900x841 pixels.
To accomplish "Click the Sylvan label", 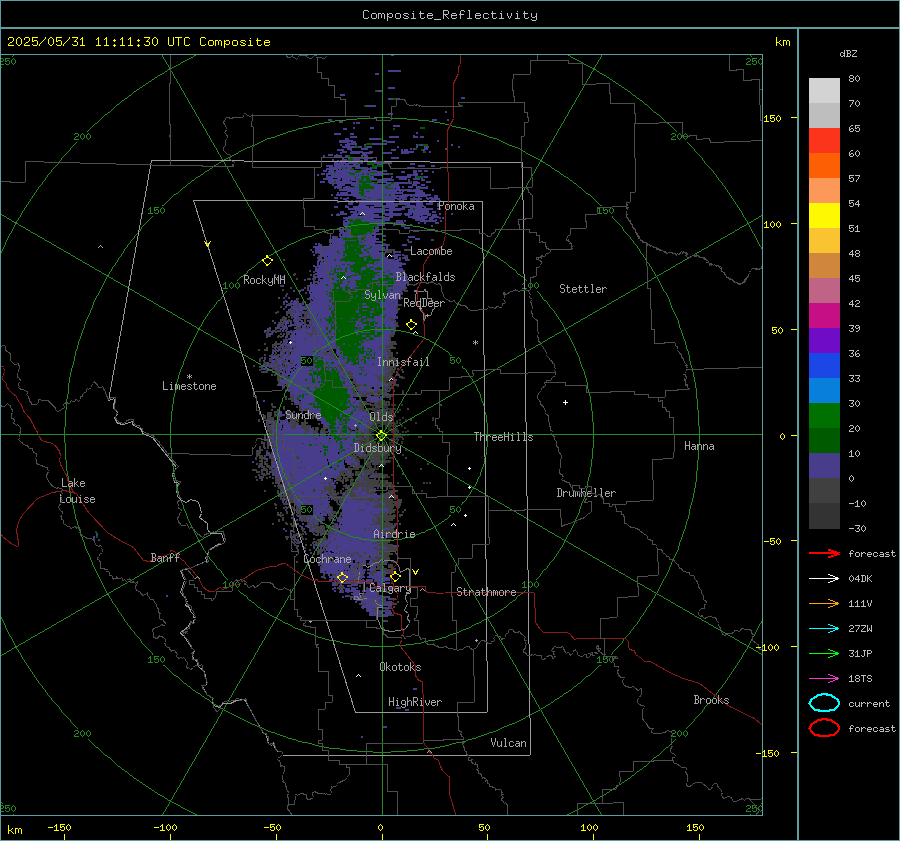I will click(382, 295).
